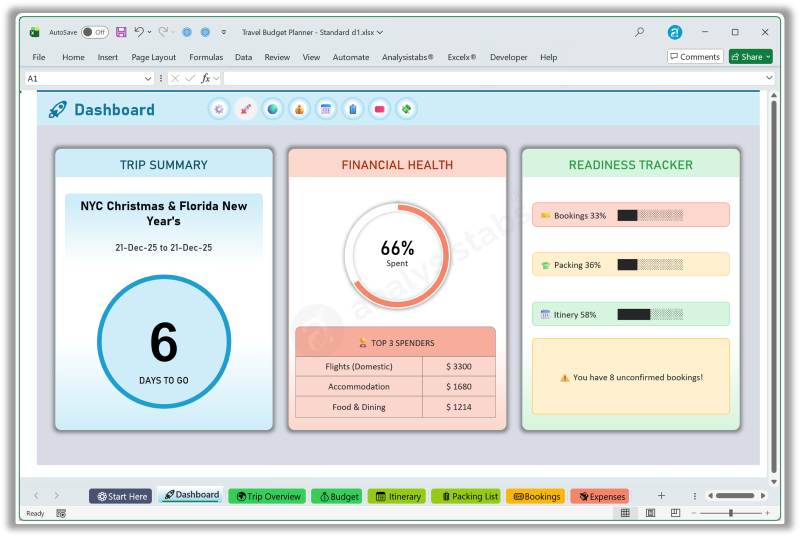Viewport: 800px width, 537px height.
Task: Open the Automate ribbon tab
Action: (x=351, y=57)
